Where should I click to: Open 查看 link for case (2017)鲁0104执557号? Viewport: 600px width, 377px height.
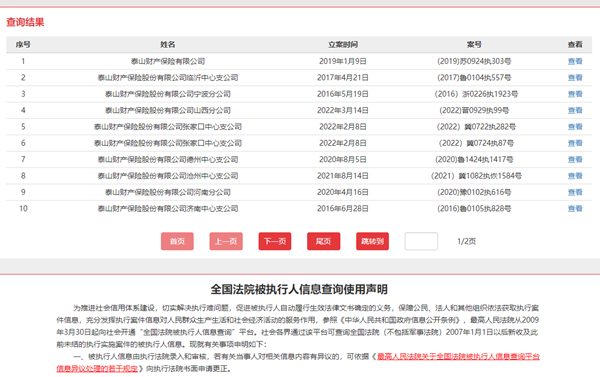click(x=575, y=78)
